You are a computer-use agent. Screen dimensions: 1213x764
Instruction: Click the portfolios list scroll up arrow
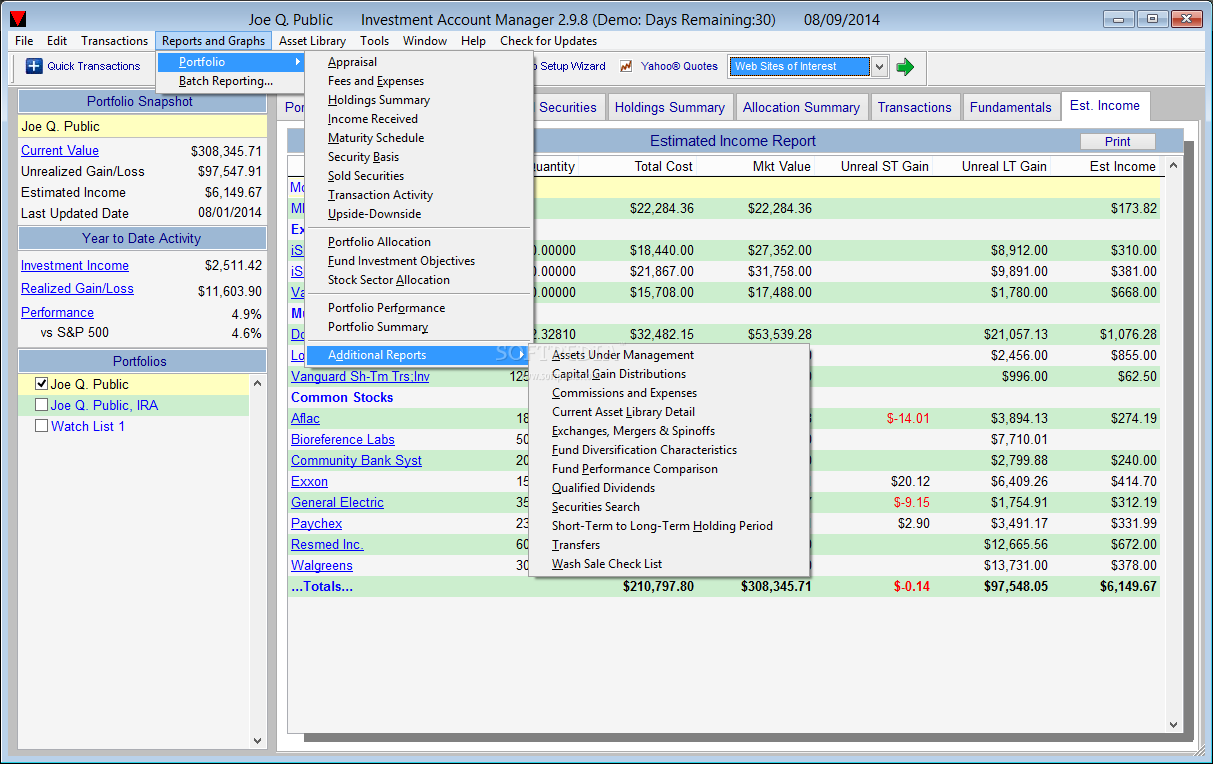(257, 383)
